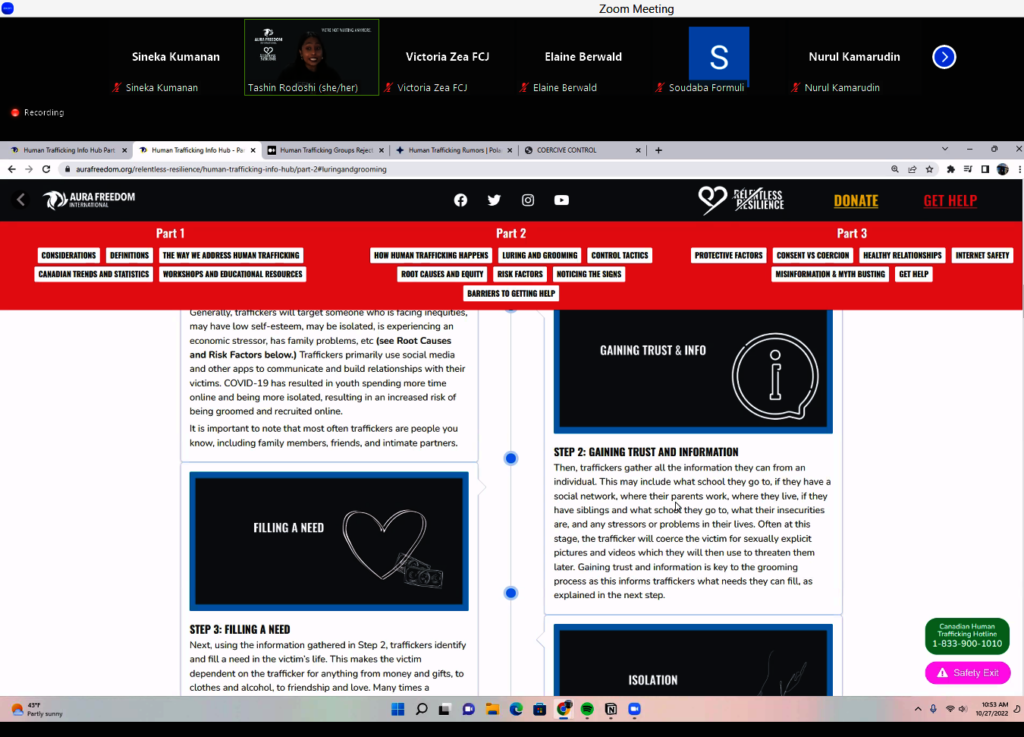This screenshot has height=737, width=1024.
Task: Click the Relentless Resilience heart logo
Action: [x=741, y=200]
